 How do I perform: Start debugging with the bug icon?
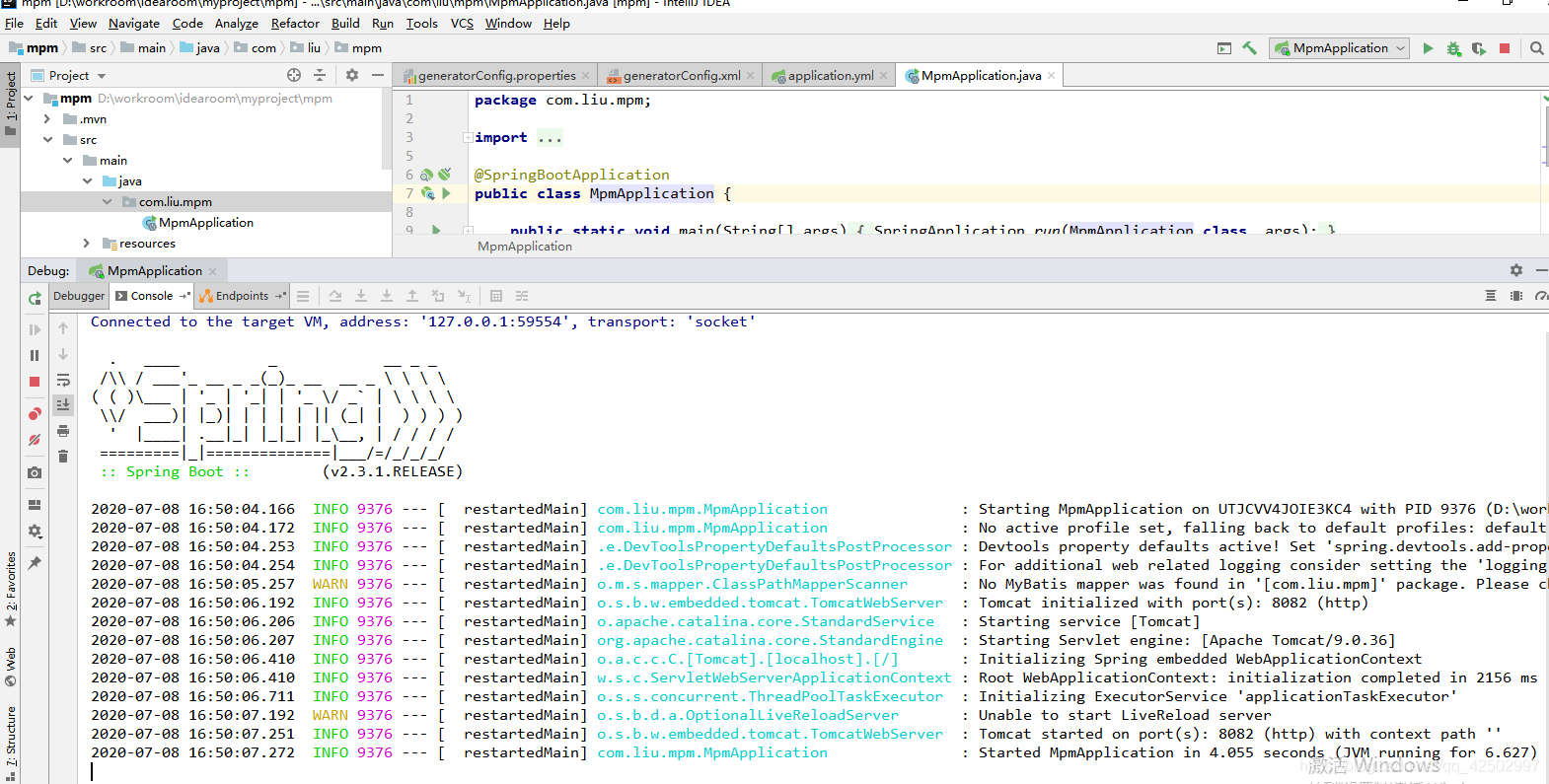pyautogui.click(x=1453, y=48)
